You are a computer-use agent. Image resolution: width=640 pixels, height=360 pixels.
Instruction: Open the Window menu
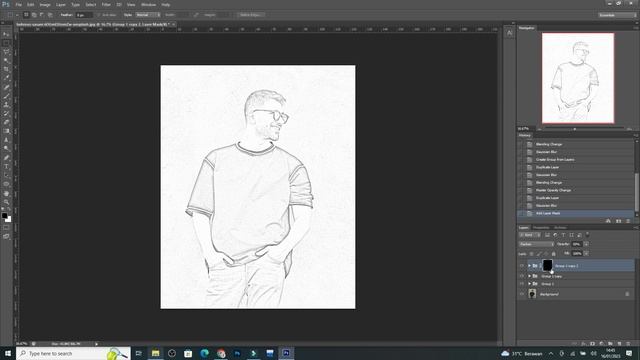[x=148, y=4]
